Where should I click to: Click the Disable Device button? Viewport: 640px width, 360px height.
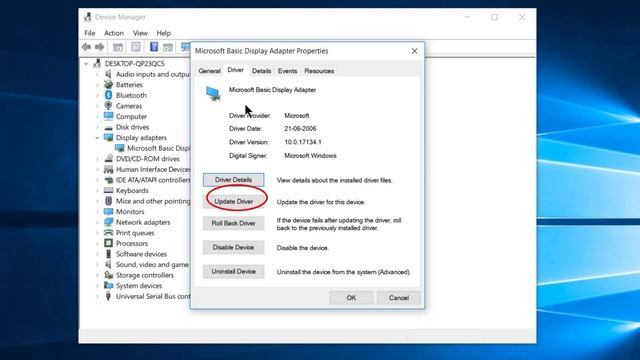tap(233, 247)
